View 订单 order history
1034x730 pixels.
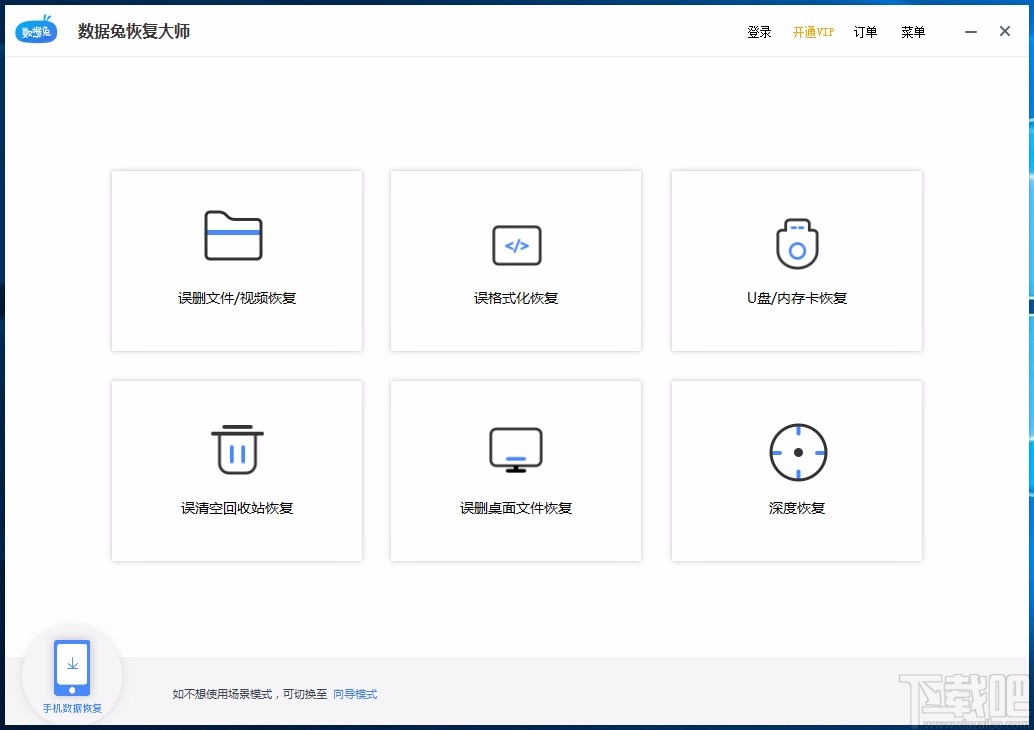tap(865, 31)
